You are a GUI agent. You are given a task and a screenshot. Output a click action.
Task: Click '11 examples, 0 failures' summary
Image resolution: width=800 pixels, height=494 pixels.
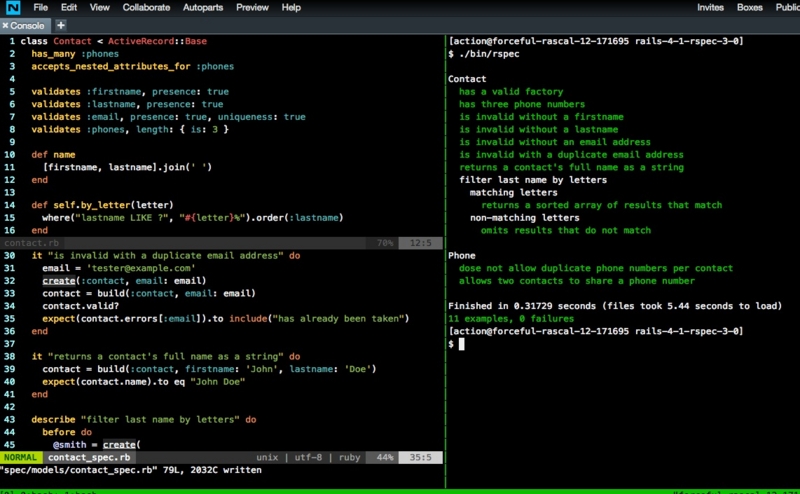point(511,319)
